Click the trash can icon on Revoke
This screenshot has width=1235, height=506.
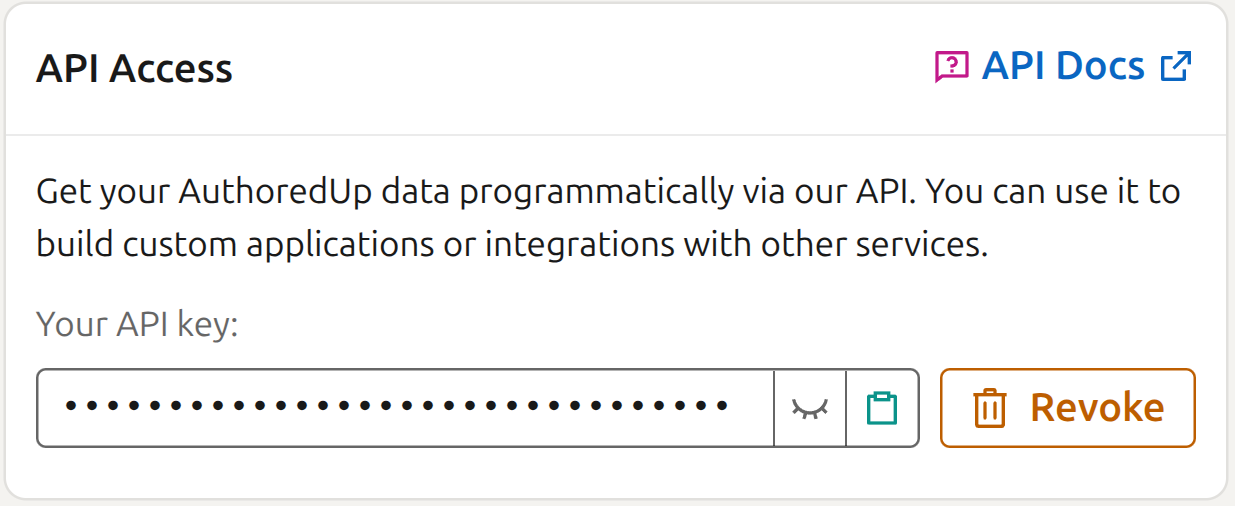(x=989, y=408)
